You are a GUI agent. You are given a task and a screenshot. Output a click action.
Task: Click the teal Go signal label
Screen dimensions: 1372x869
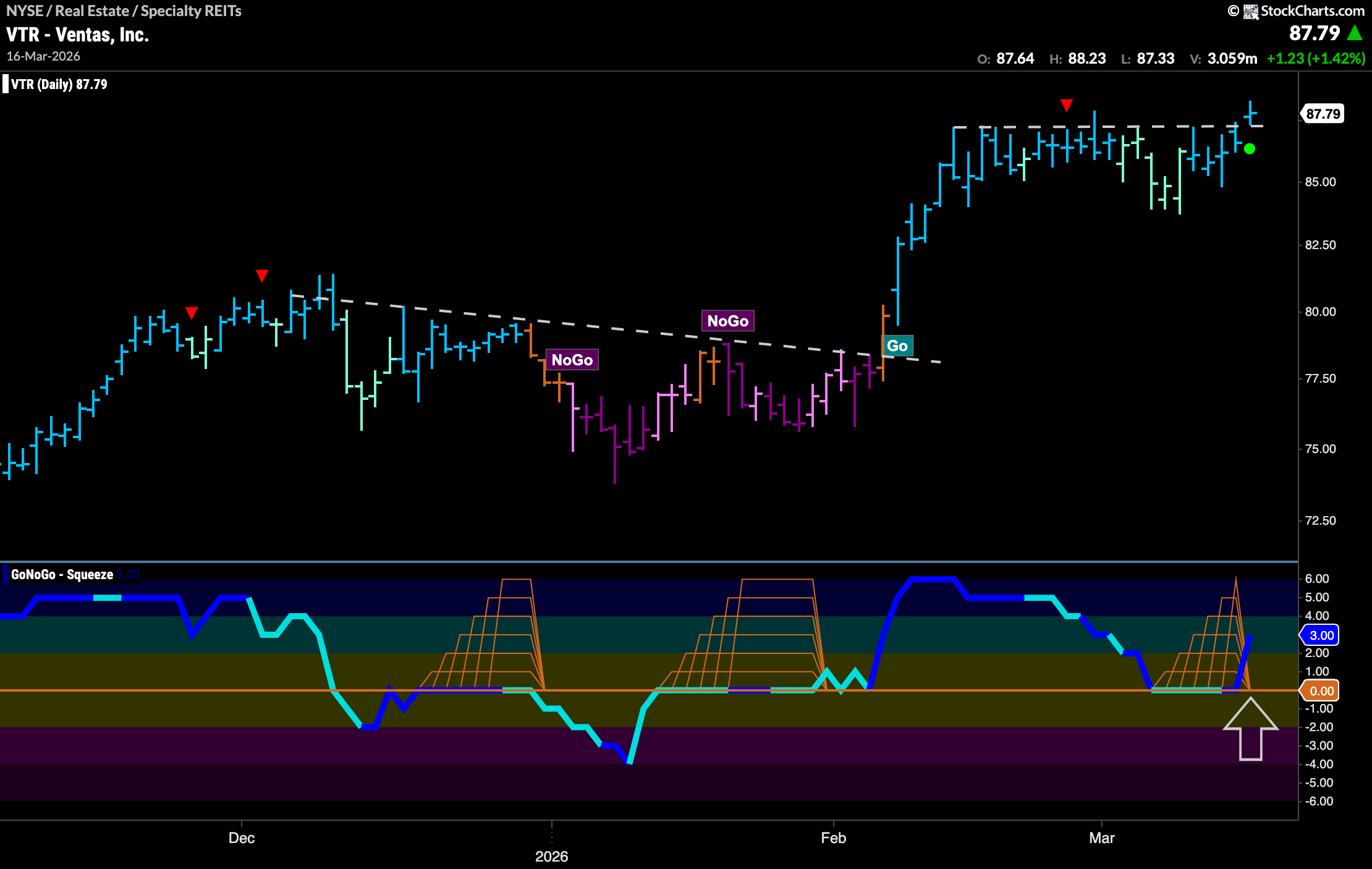coord(897,346)
